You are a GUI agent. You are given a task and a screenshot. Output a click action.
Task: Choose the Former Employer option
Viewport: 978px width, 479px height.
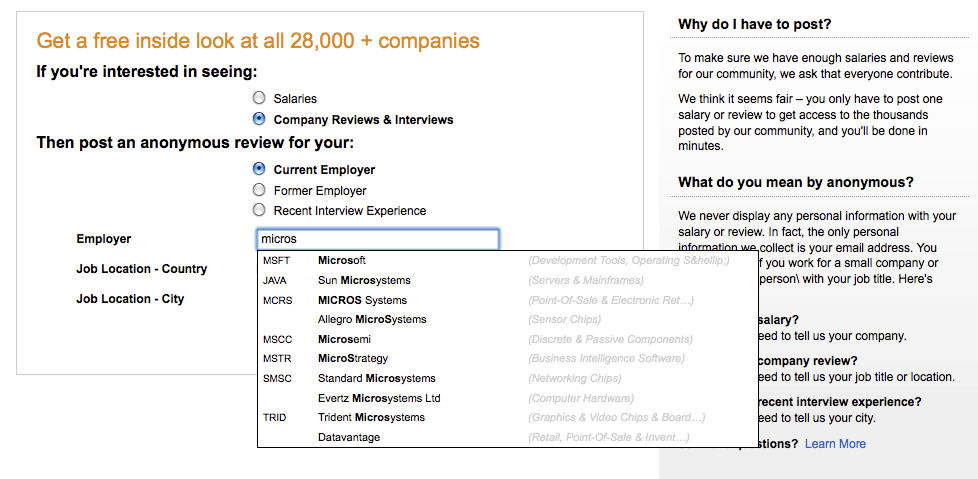(259, 190)
